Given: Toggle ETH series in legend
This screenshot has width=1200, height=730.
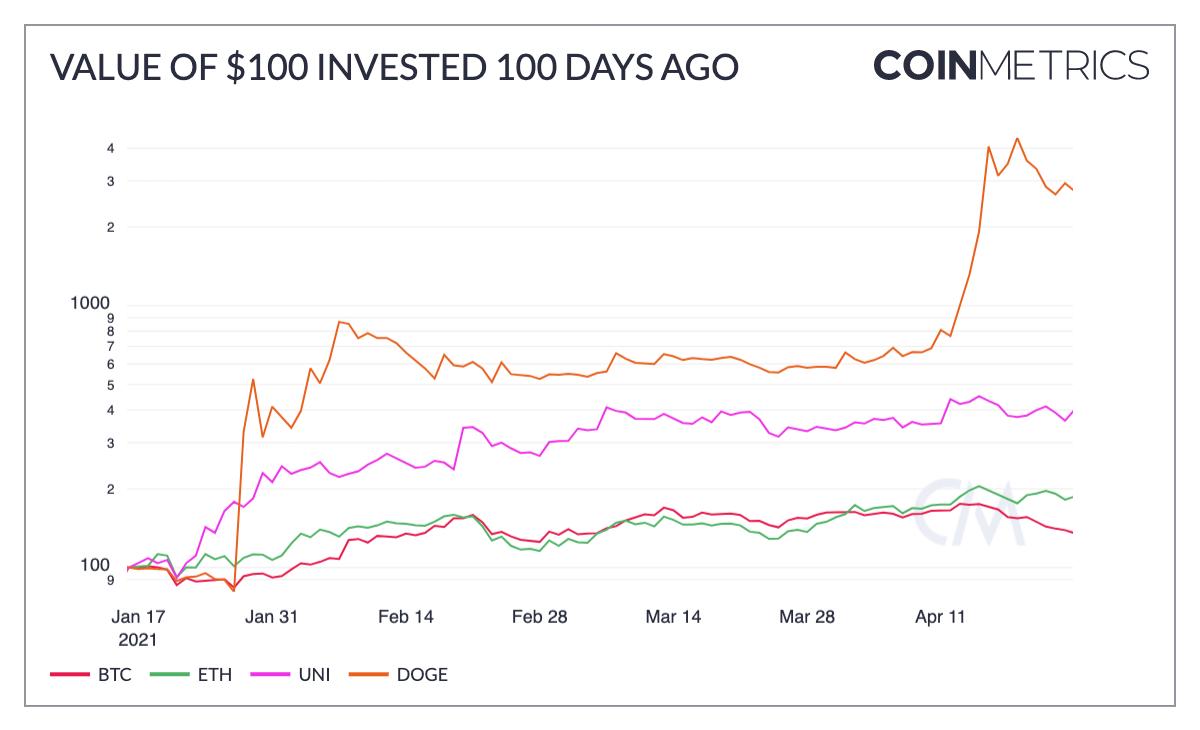Looking at the screenshot, I should click(214, 674).
